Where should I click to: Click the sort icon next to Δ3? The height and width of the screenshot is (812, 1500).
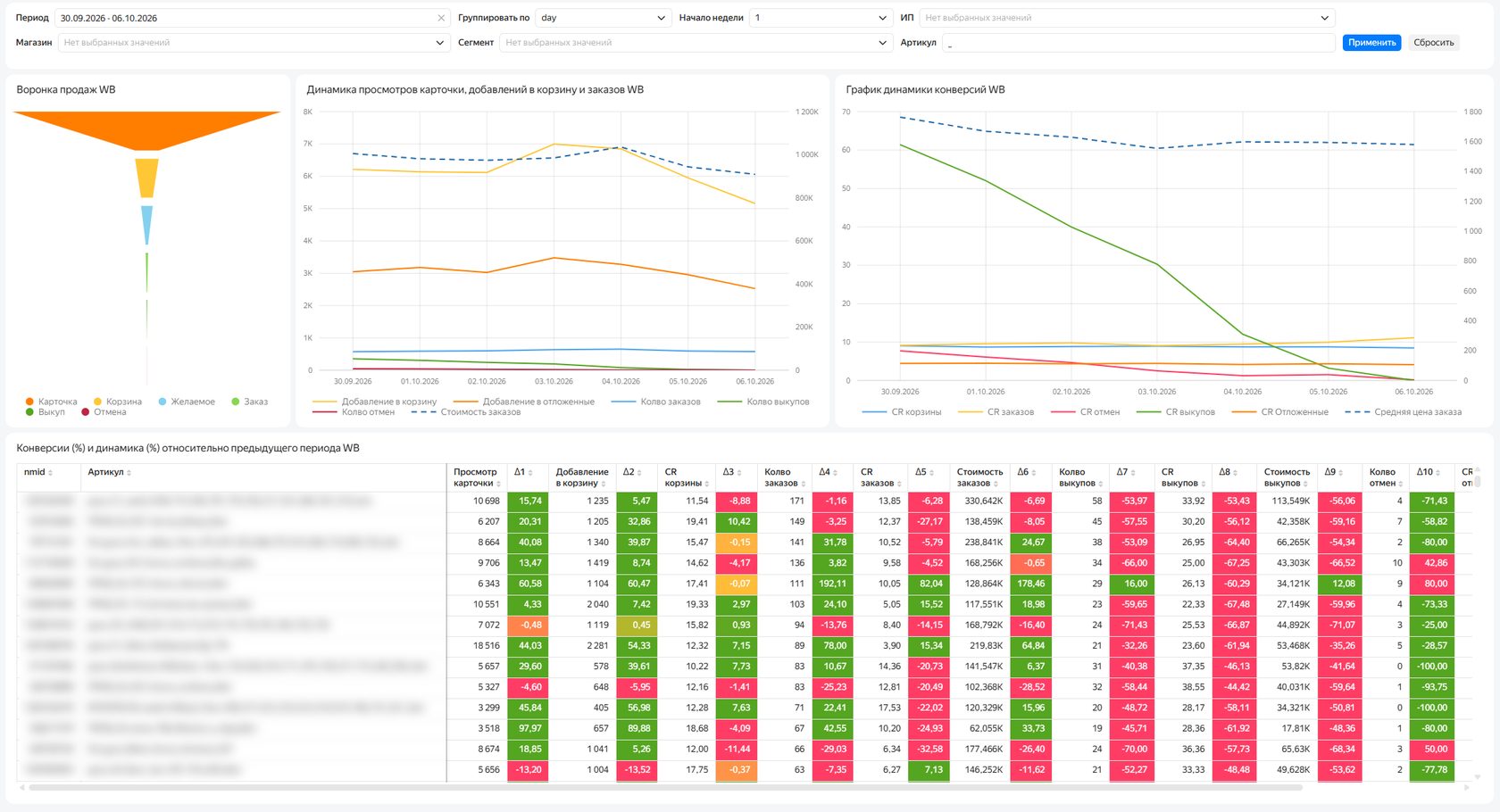[x=739, y=473]
